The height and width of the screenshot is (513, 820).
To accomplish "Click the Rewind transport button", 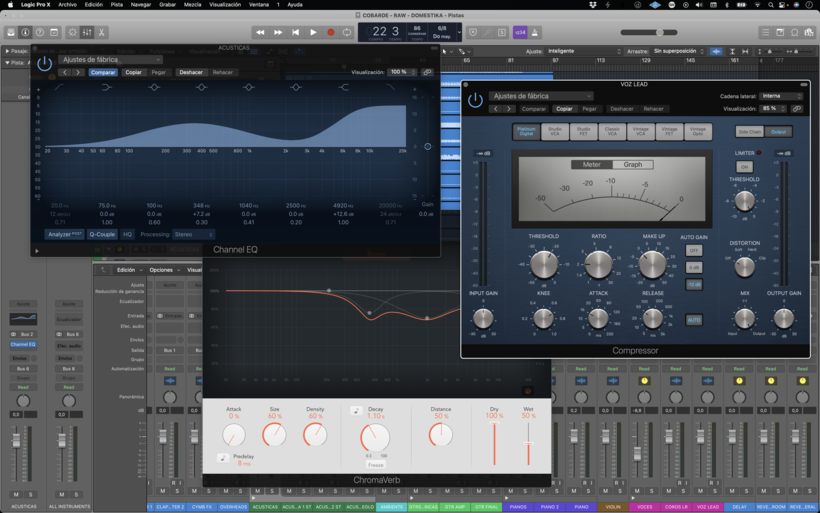I will 260,32.
